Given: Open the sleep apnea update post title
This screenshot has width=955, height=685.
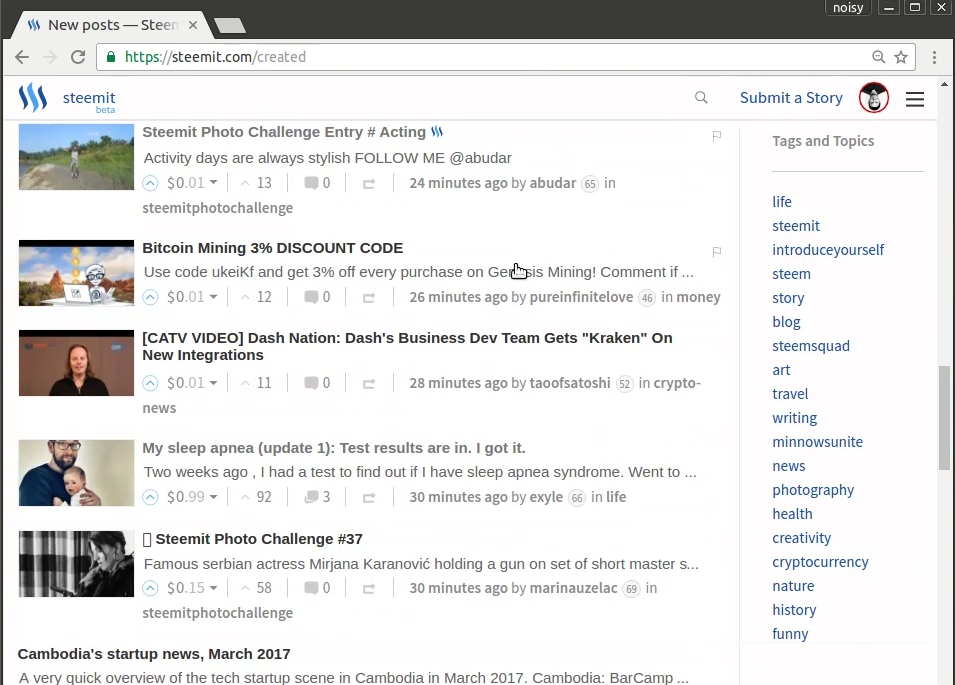Looking at the screenshot, I should point(334,448).
